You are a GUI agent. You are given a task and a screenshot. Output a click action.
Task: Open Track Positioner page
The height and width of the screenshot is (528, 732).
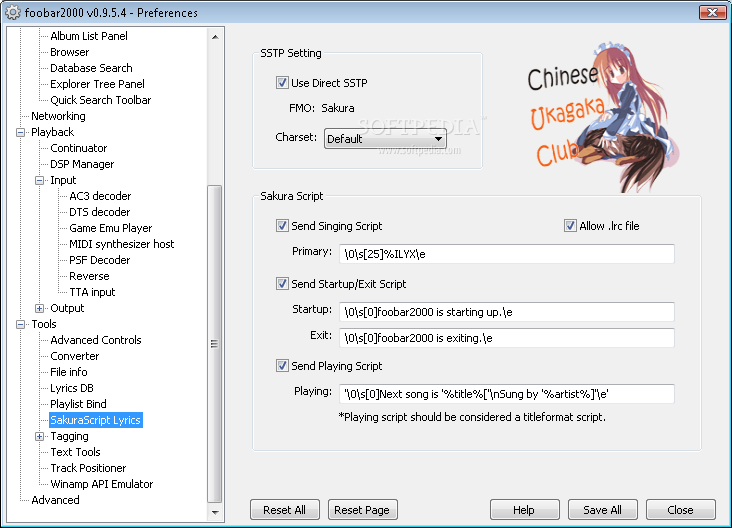[88, 468]
